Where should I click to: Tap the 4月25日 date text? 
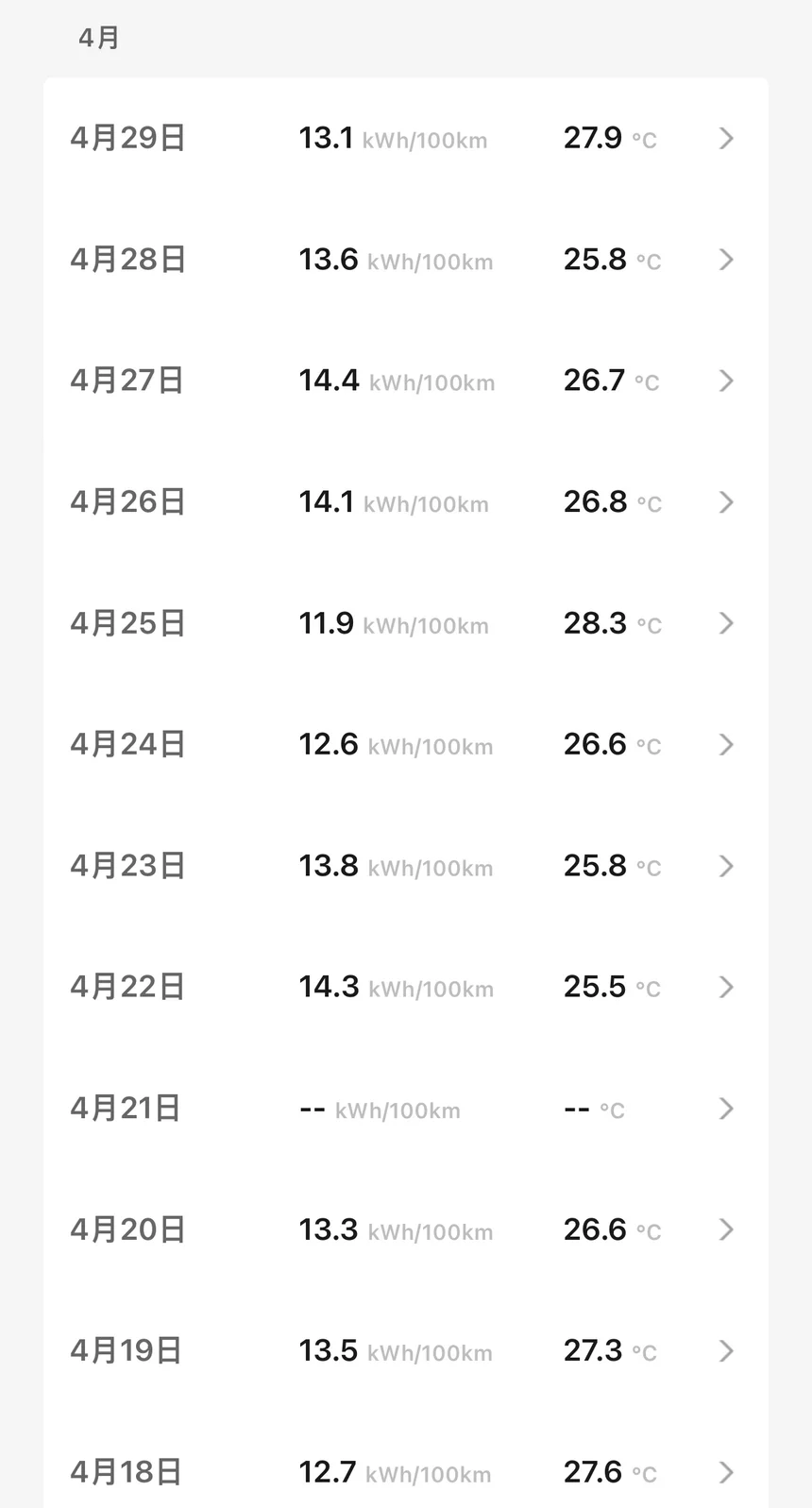coord(127,623)
